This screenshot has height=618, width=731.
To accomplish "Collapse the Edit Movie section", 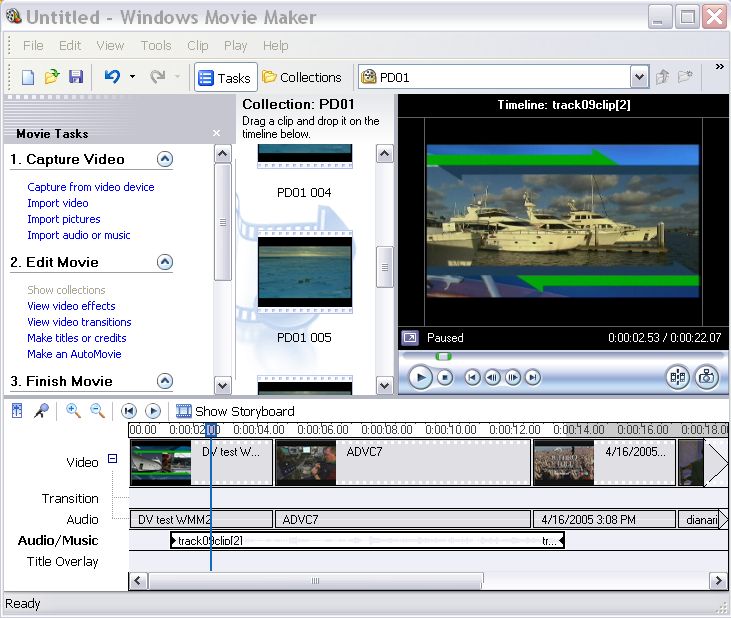I will click(165, 262).
